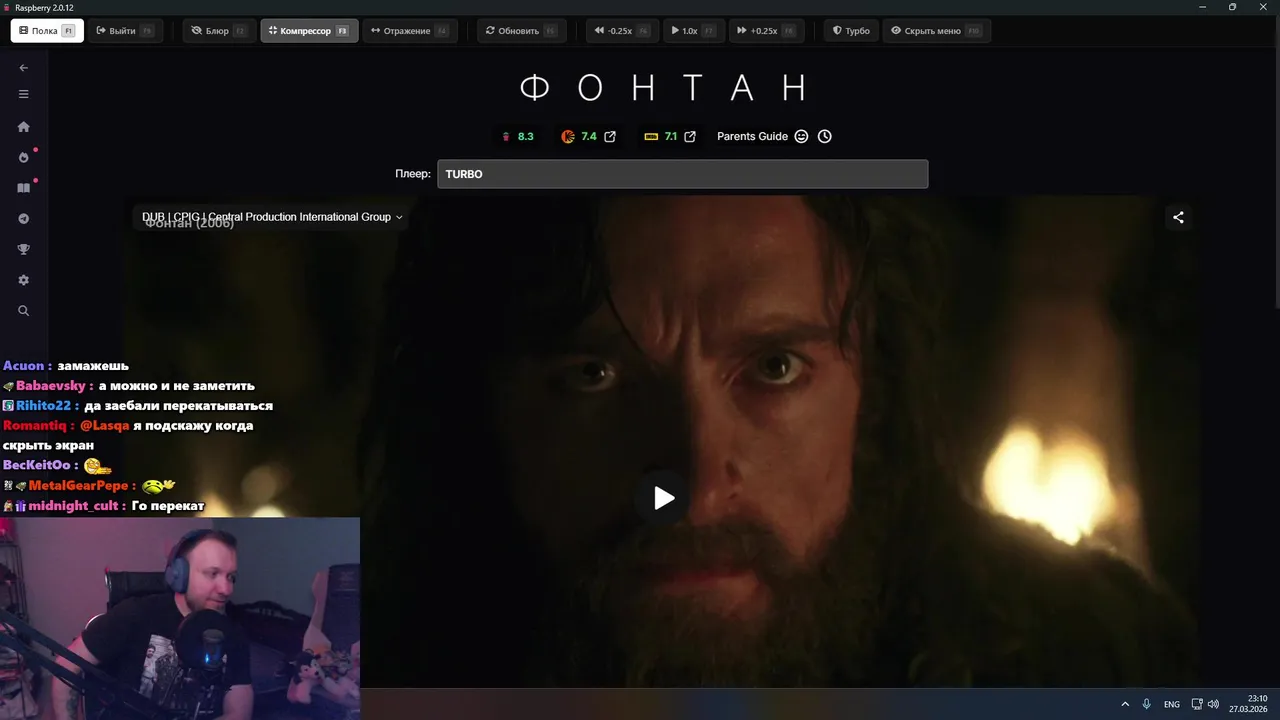Image resolution: width=1280 pixels, height=720 pixels.
Task: Click the raspberry 8.3 rating badge
Action: tap(518, 136)
